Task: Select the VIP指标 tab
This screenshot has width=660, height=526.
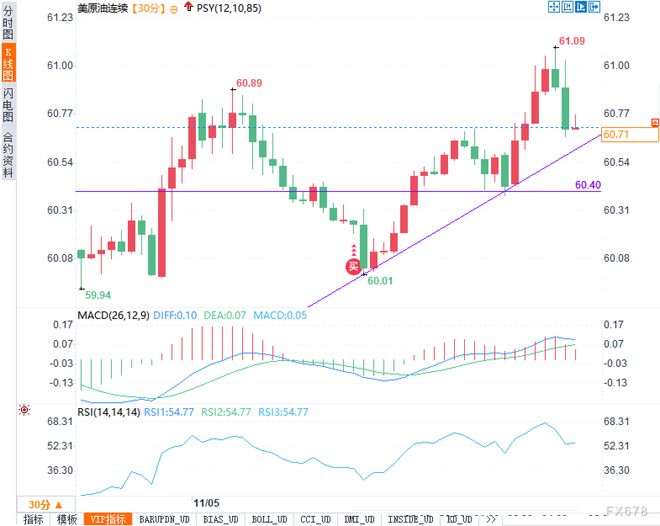Action: tap(108, 519)
